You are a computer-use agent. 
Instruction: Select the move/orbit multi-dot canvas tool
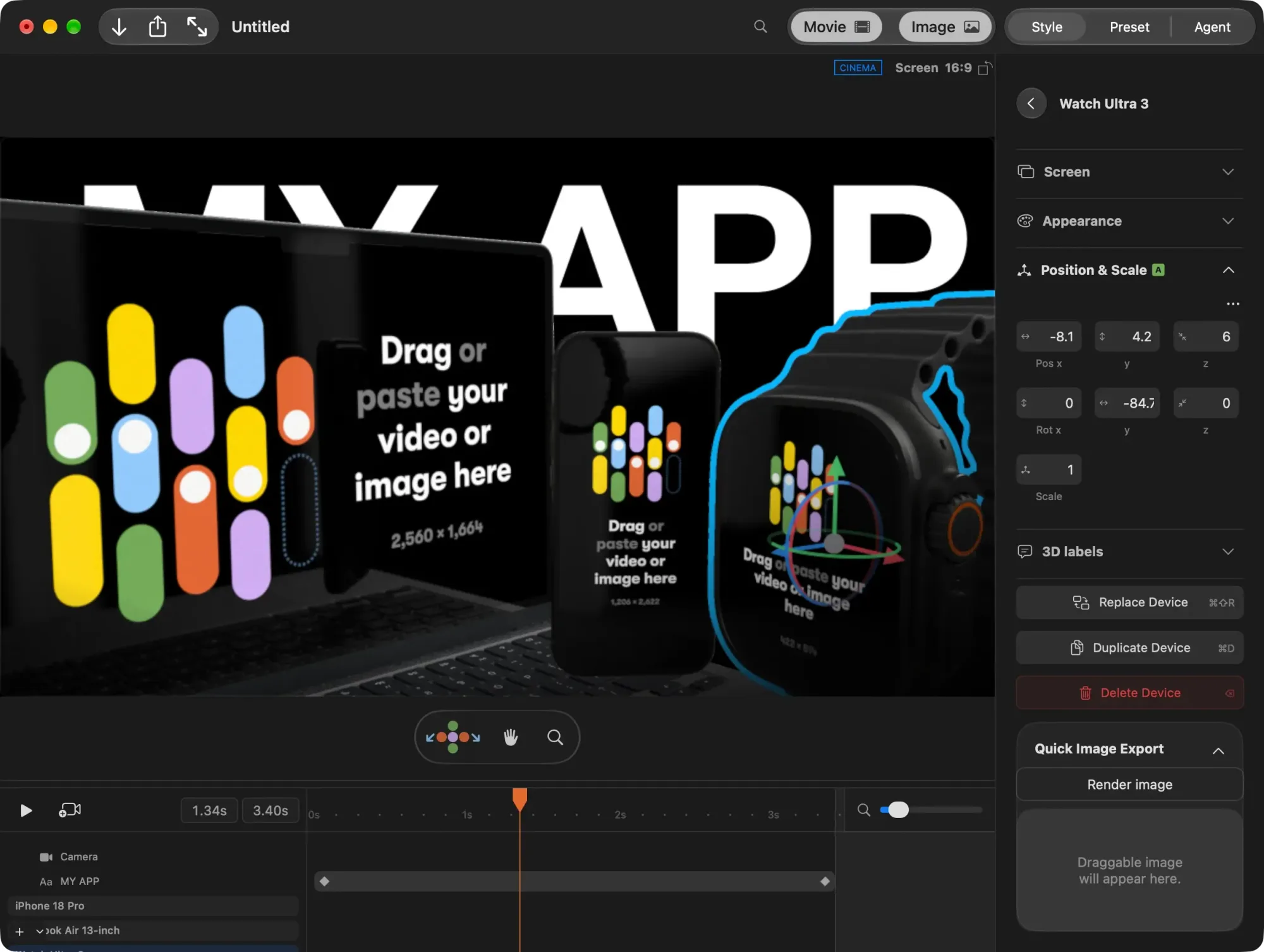tap(453, 737)
